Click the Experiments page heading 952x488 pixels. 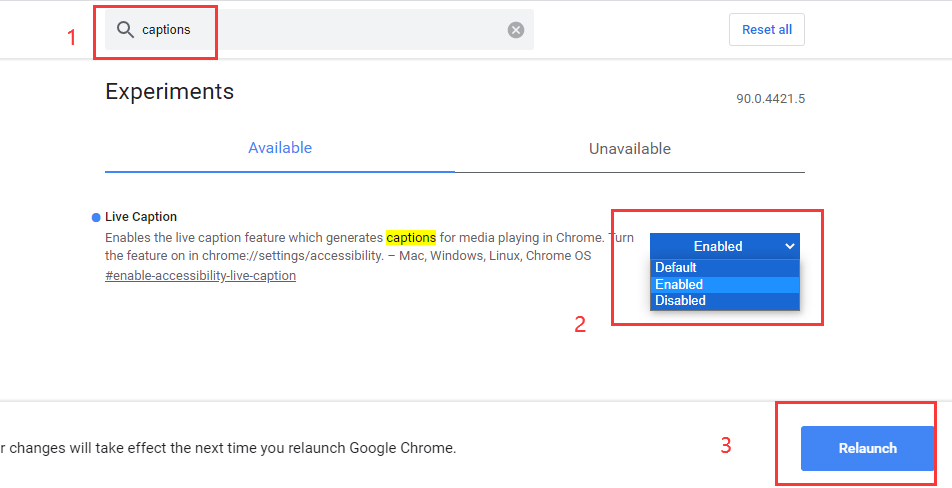tap(169, 92)
